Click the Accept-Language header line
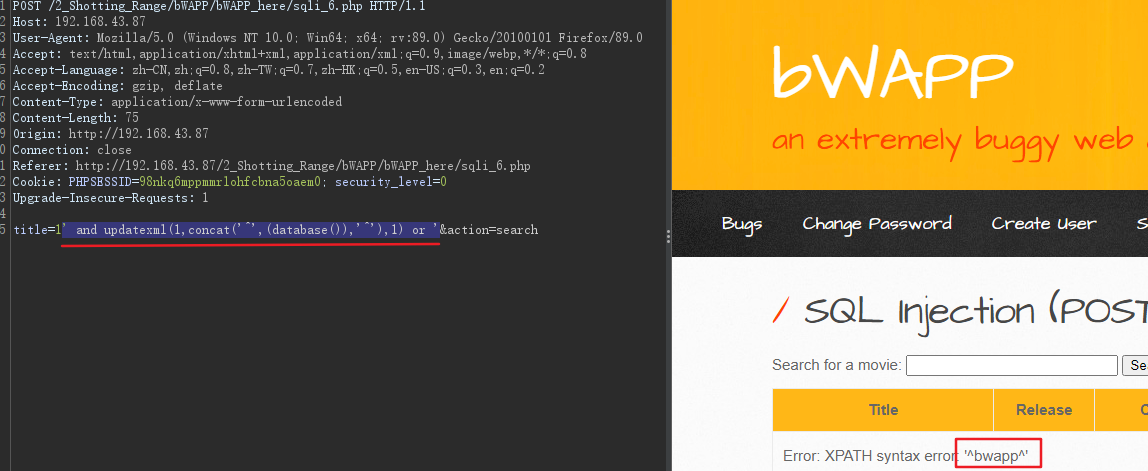Viewport: 1148px width, 471px height. (x=278, y=70)
